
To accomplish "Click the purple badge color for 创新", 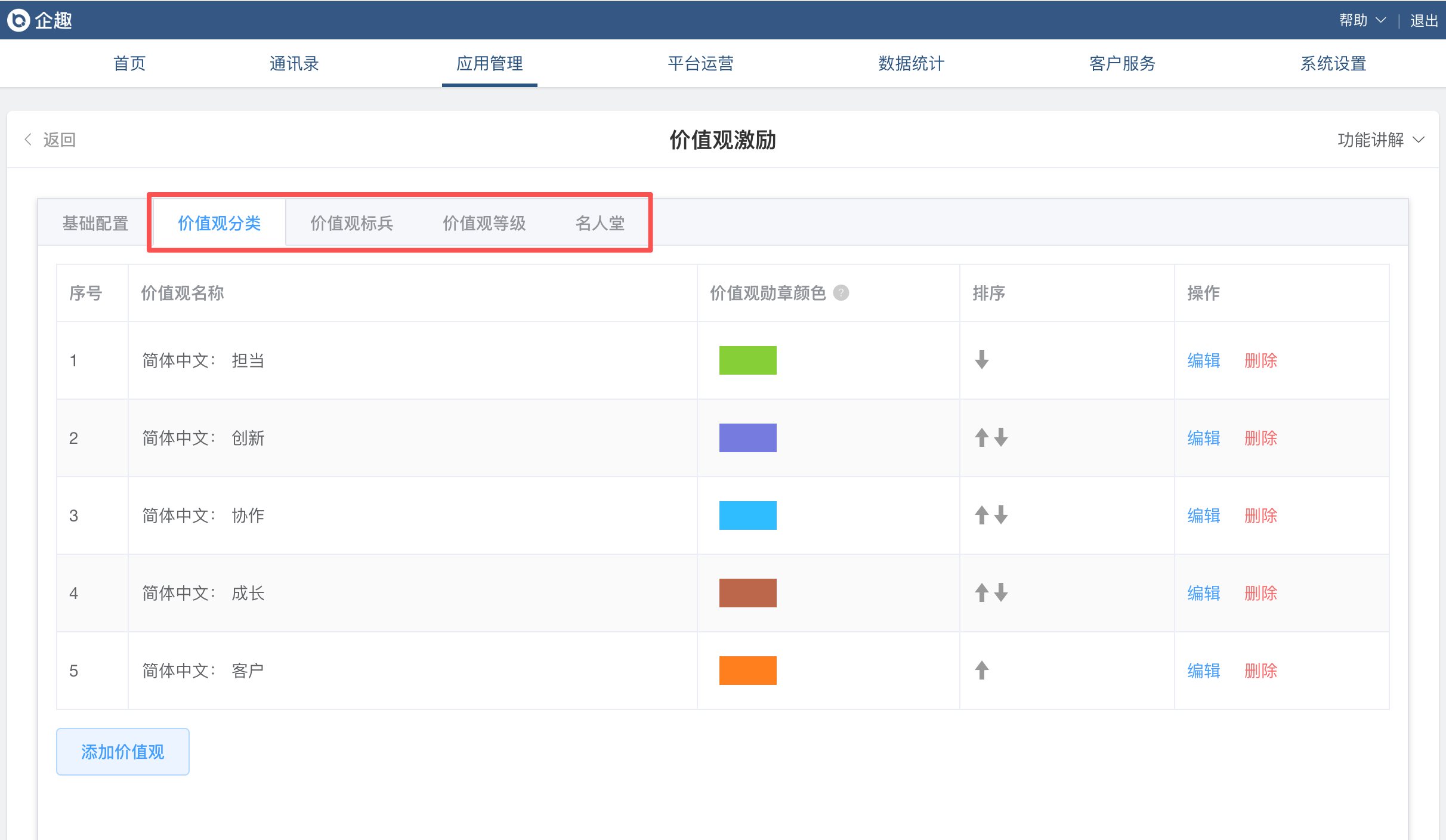I will click(748, 438).
